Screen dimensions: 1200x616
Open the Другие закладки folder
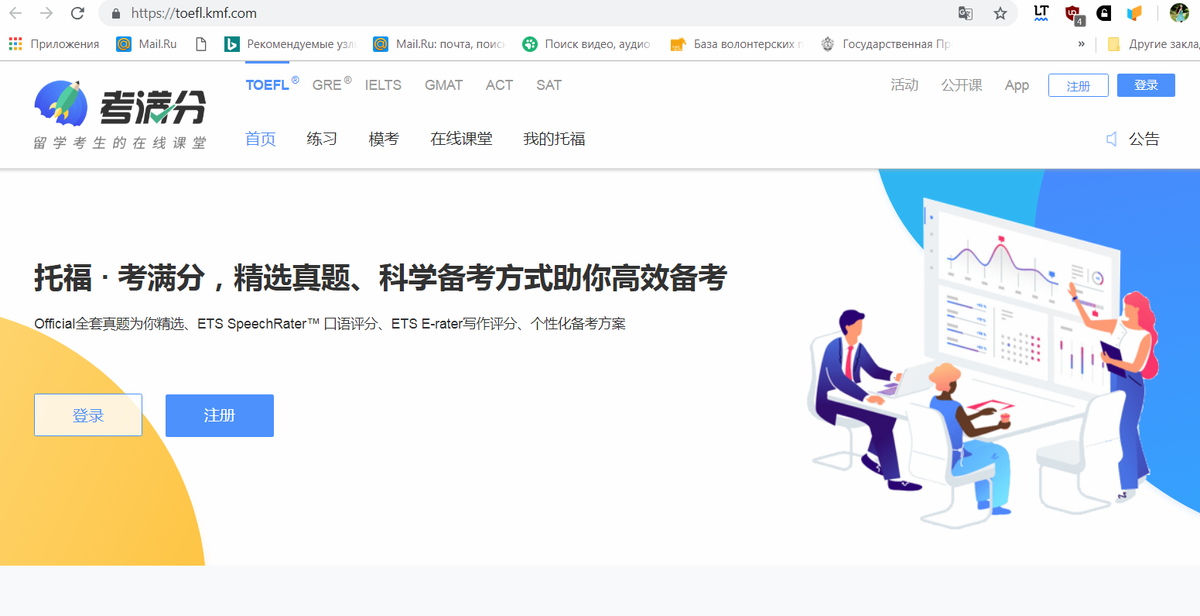(1152, 44)
